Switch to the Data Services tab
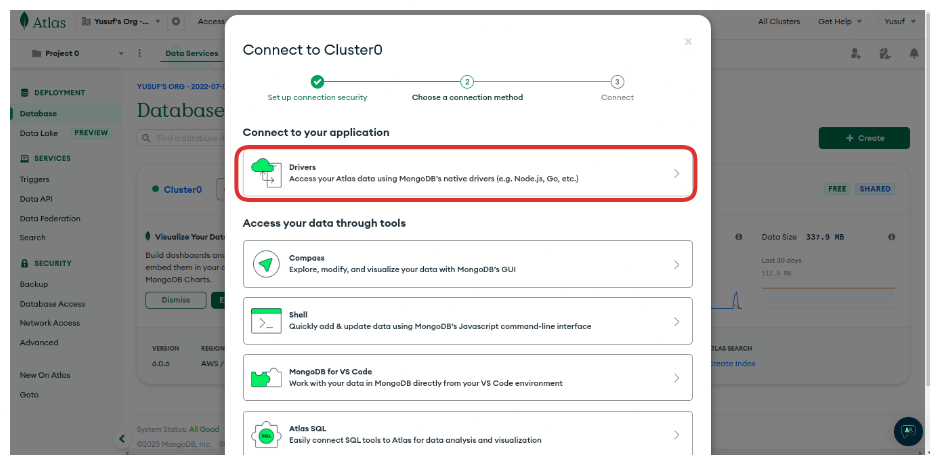The image size is (940, 465). [x=191, y=53]
